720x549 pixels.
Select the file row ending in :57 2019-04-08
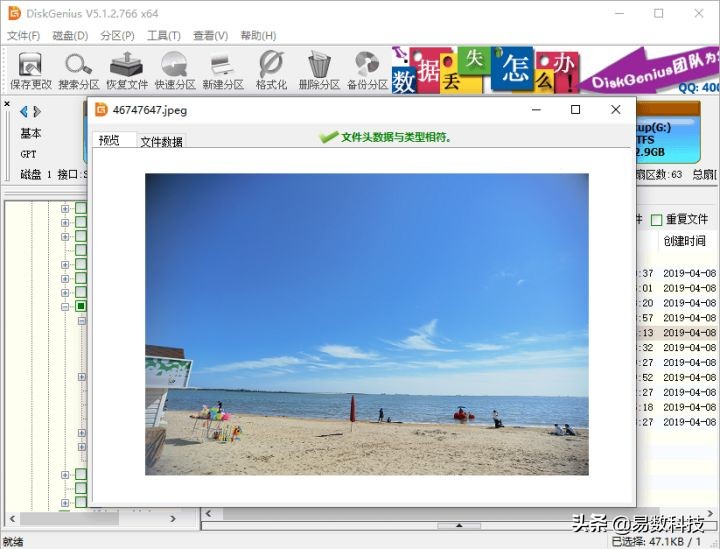[678, 318]
